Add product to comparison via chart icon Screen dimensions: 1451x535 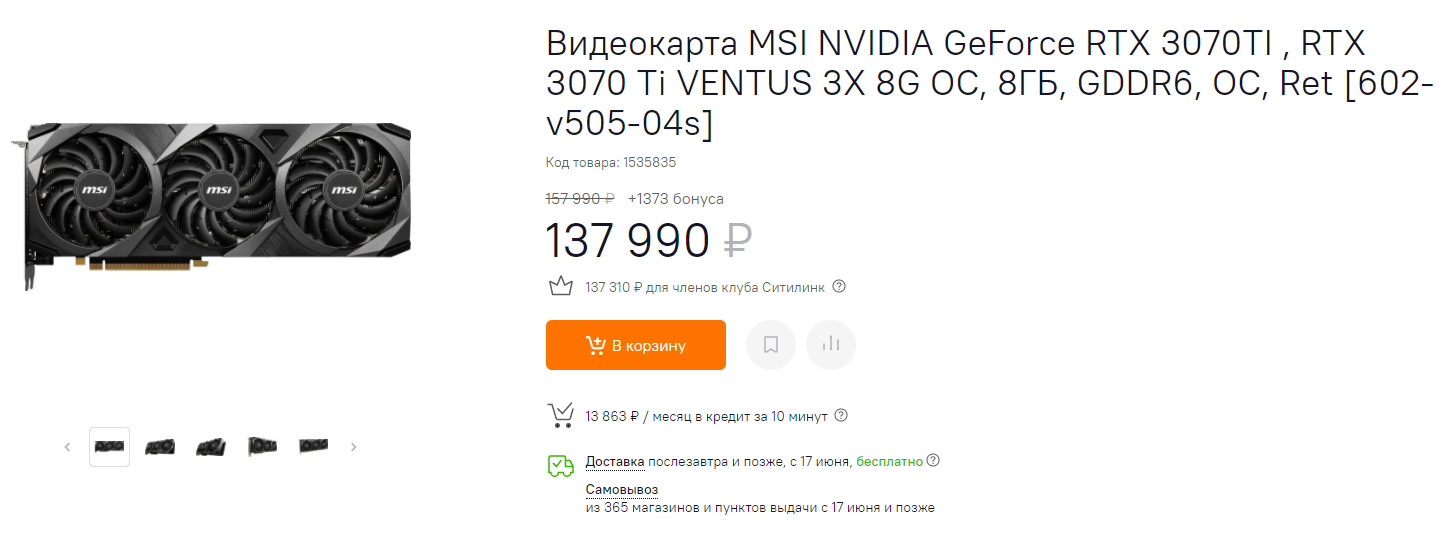tap(830, 345)
